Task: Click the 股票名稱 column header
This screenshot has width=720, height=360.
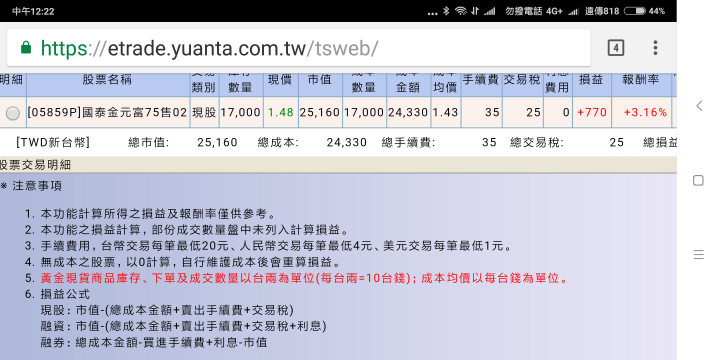Action: point(107,80)
